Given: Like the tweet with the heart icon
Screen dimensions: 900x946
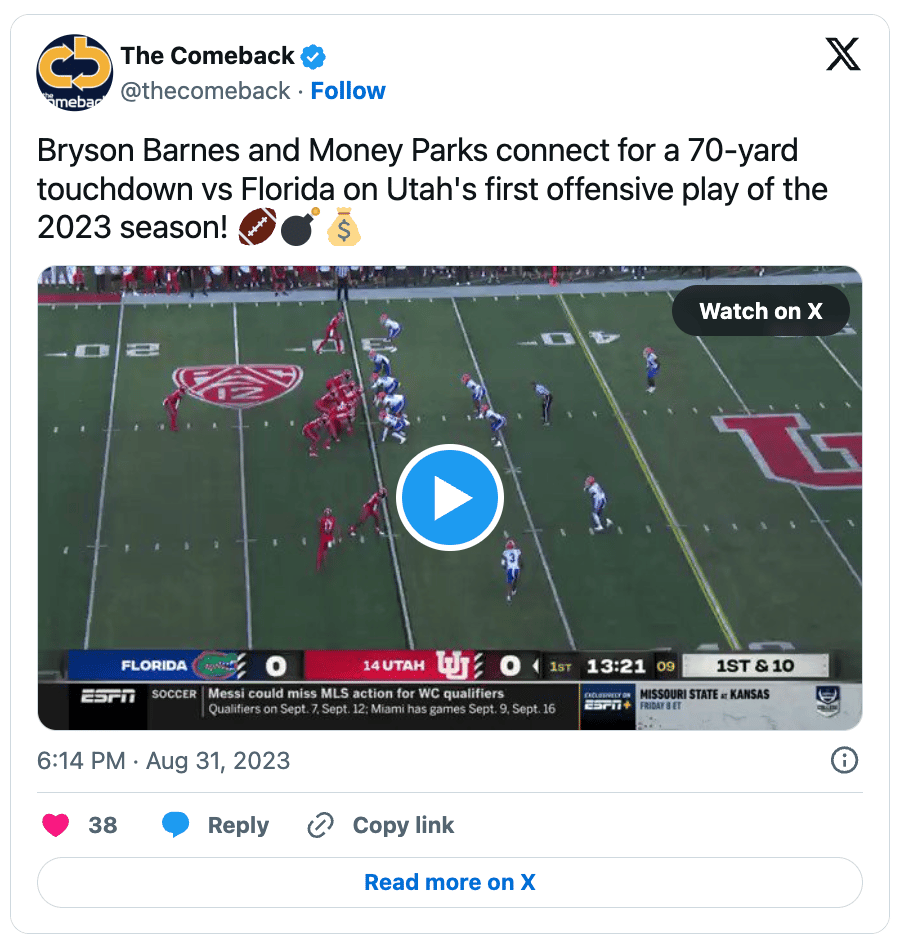Looking at the screenshot, I should (55, 825).
